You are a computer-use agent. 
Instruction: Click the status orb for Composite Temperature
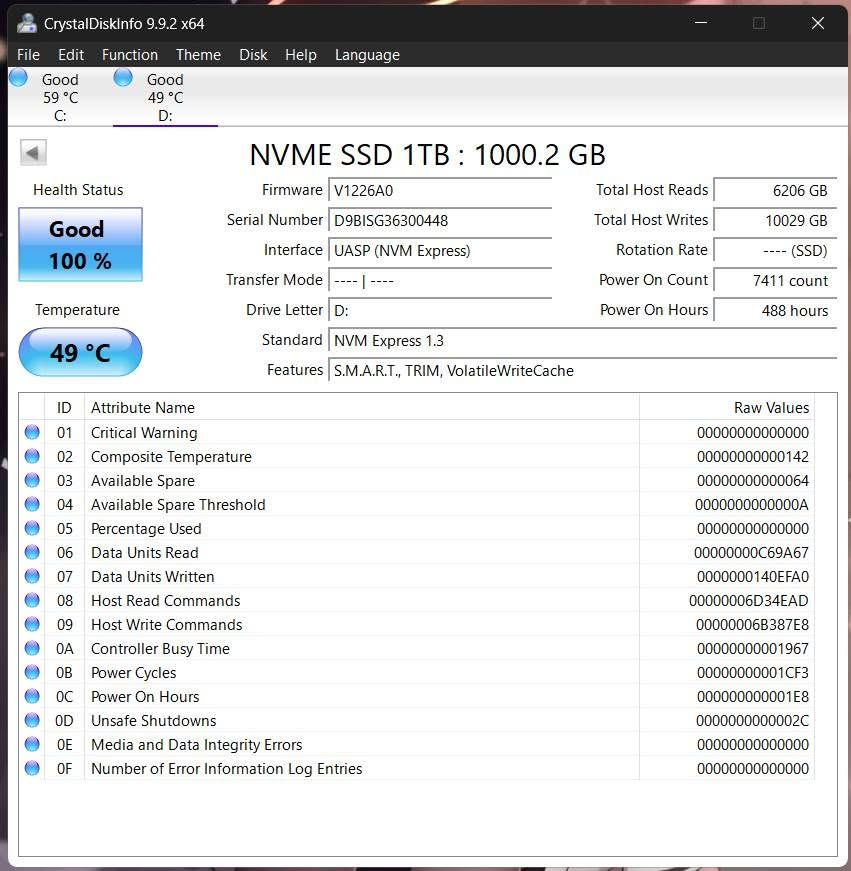tap(32, 456)
